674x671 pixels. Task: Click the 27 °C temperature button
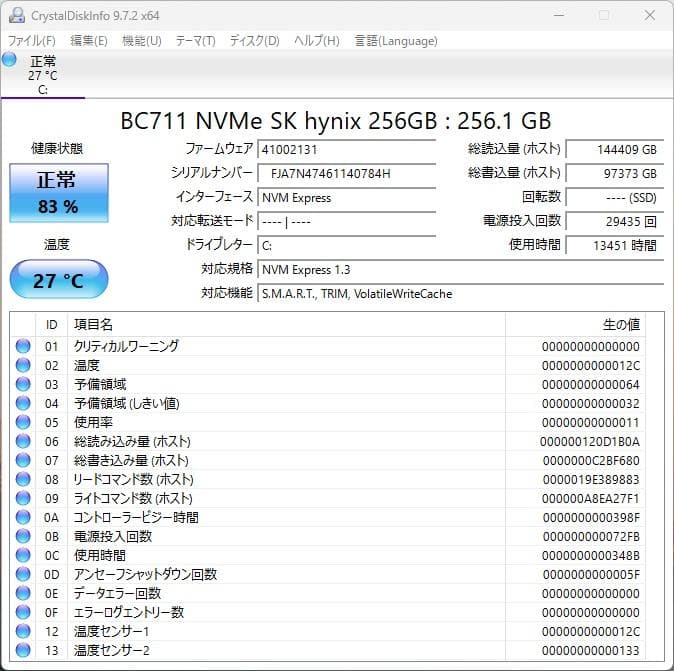point(59,279)
